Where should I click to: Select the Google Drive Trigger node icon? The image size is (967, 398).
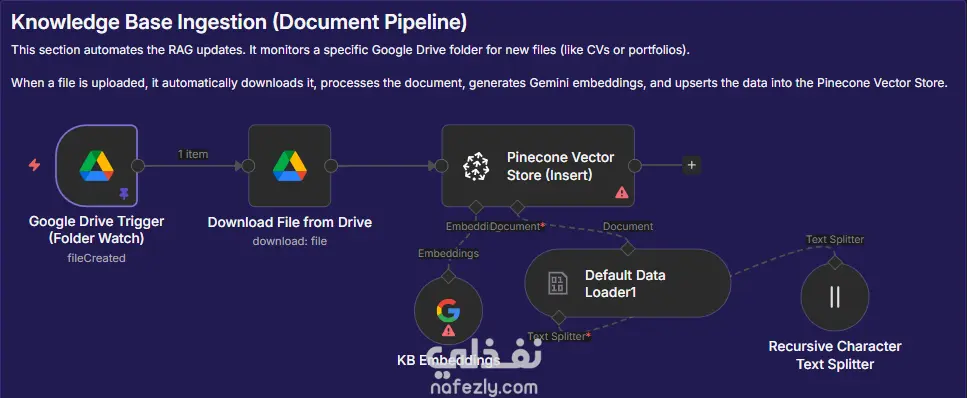pyautogui.click(x=97, y=166)
